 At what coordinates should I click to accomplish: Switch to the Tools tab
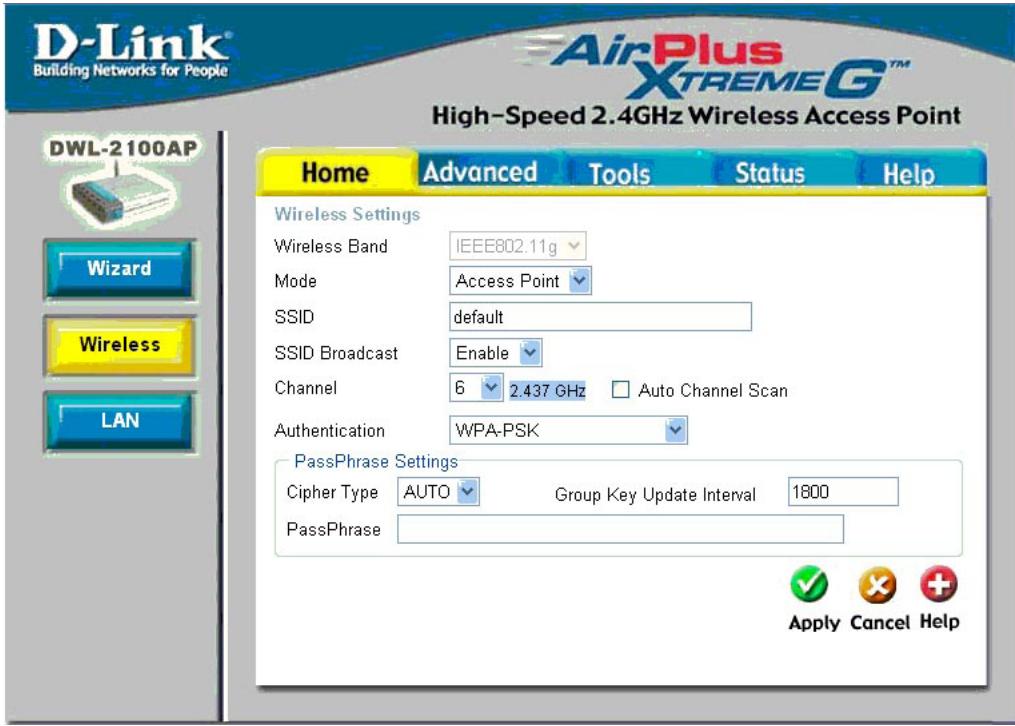coord(619,173)
